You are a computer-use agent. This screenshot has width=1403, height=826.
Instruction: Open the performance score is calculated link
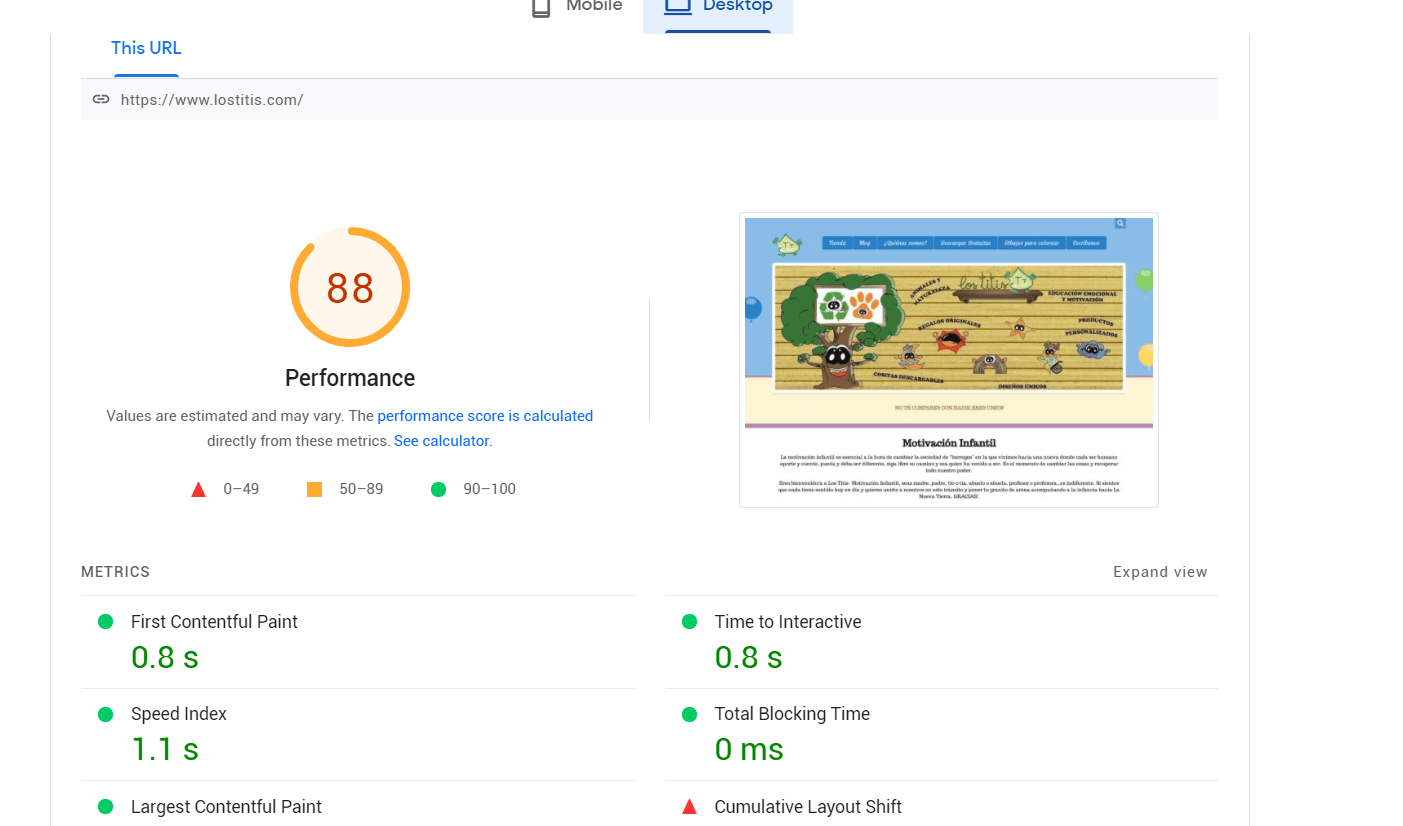(485, 416)
